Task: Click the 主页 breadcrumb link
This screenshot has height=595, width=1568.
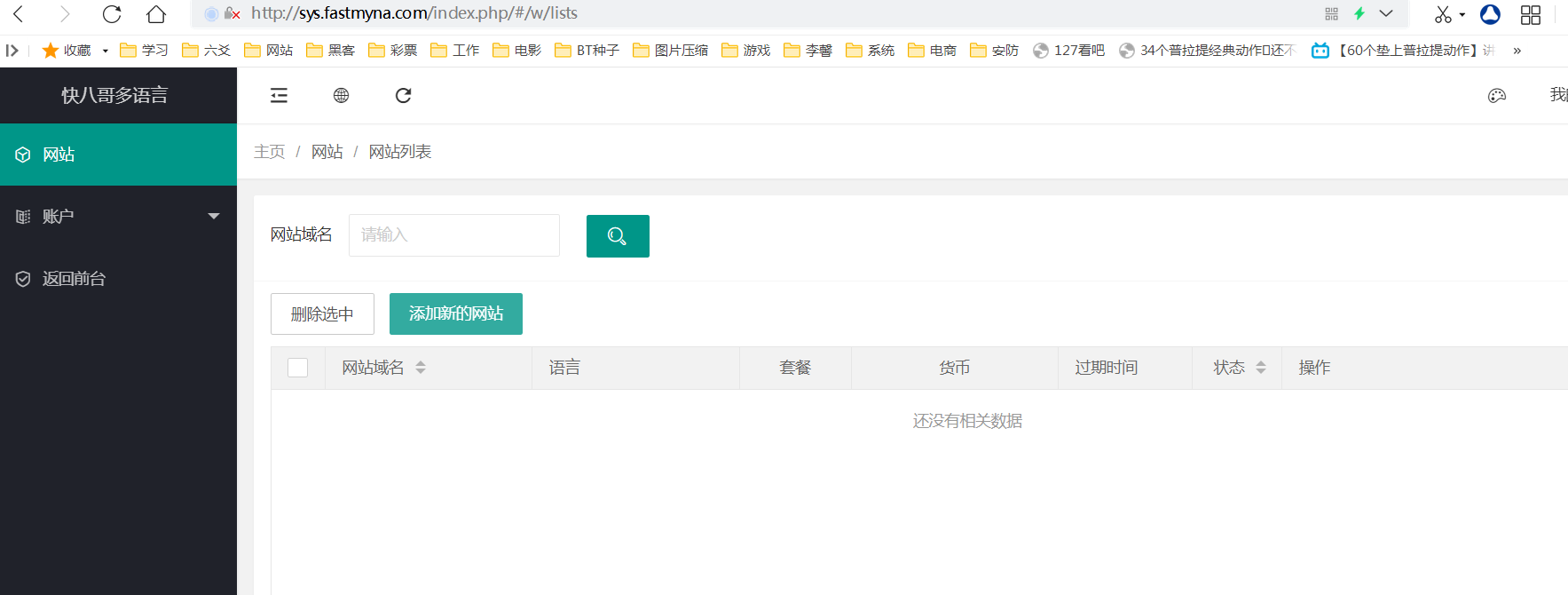Action: [269, 152]
